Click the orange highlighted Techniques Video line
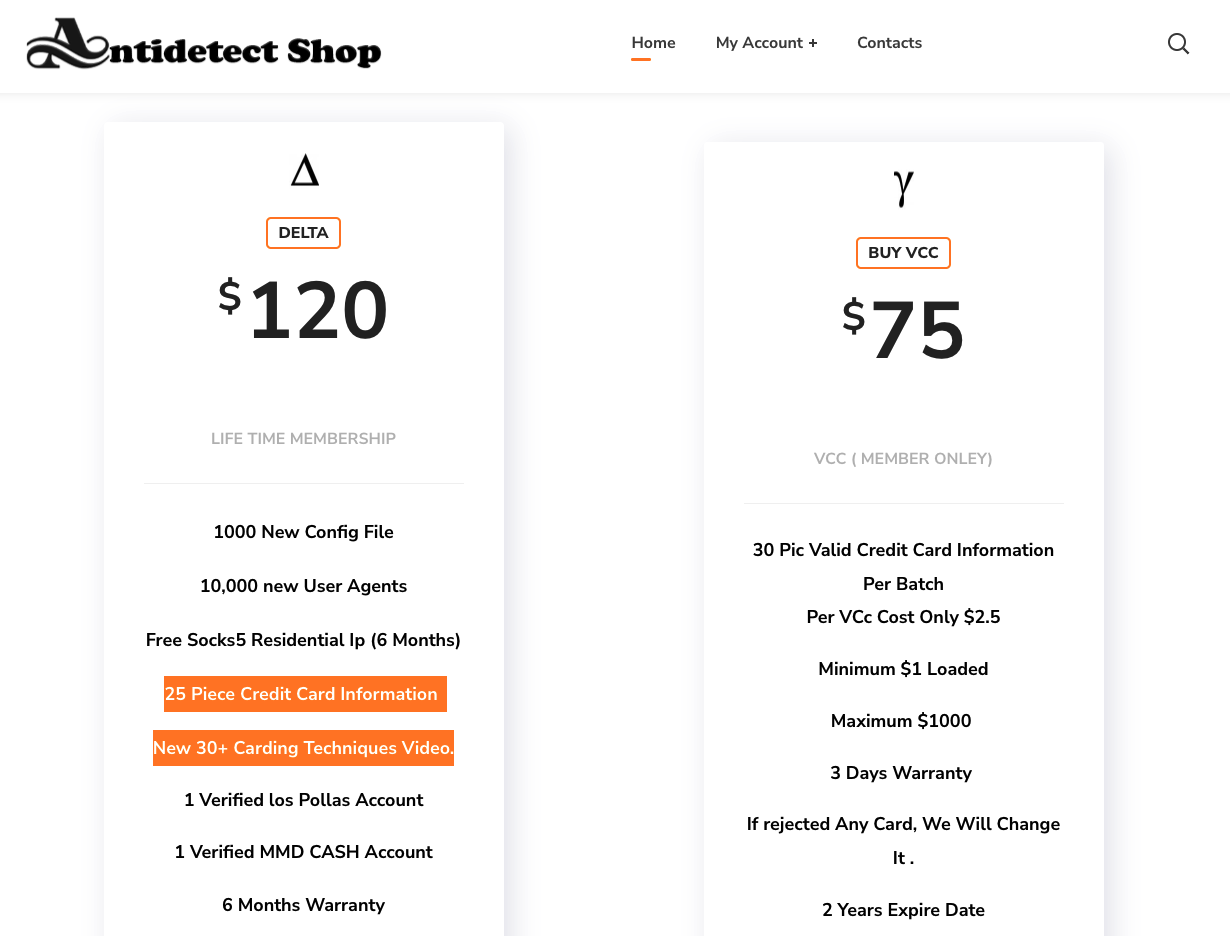Screen dimensions: 1230x936 click(x=303, y=748)
